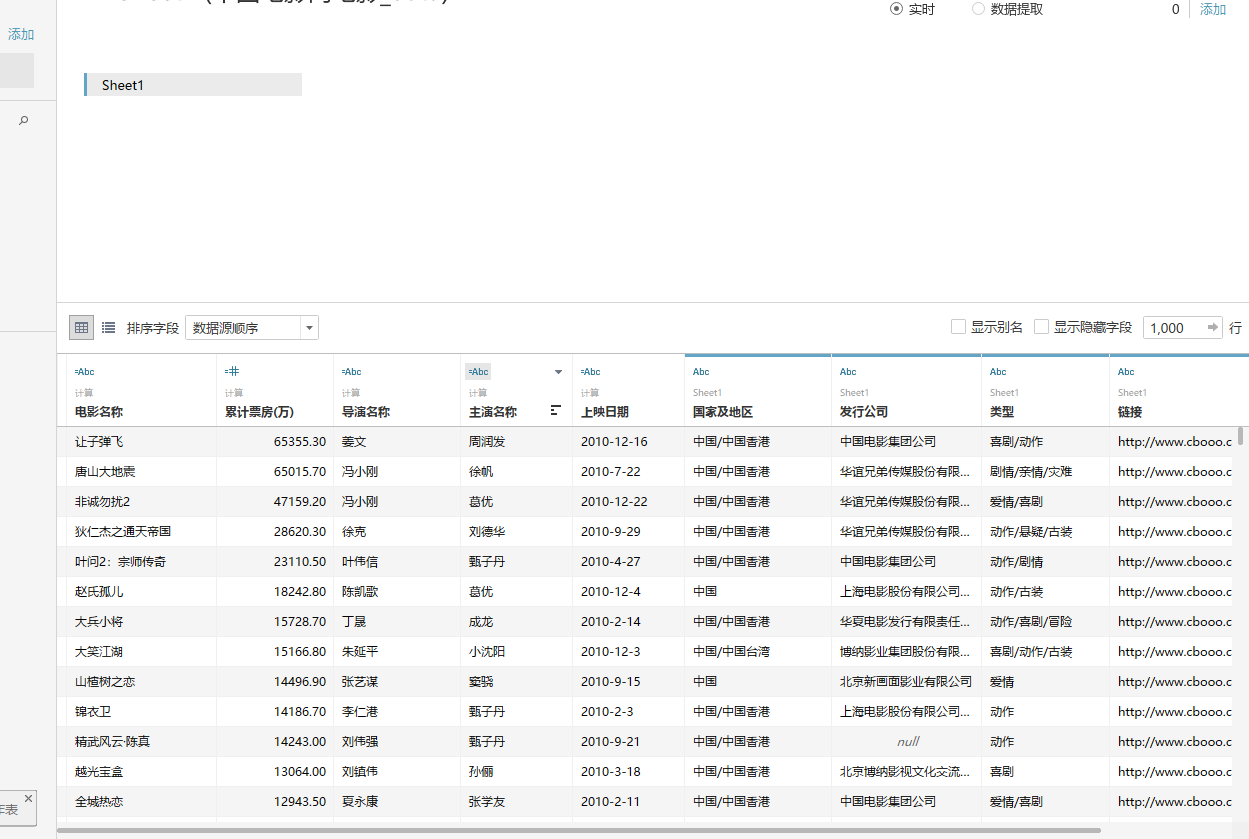The height and width of the screenshot is (839, 1249).
Task: Select the Sheet1 table on canvas
Action: click(x=193, y=85)
